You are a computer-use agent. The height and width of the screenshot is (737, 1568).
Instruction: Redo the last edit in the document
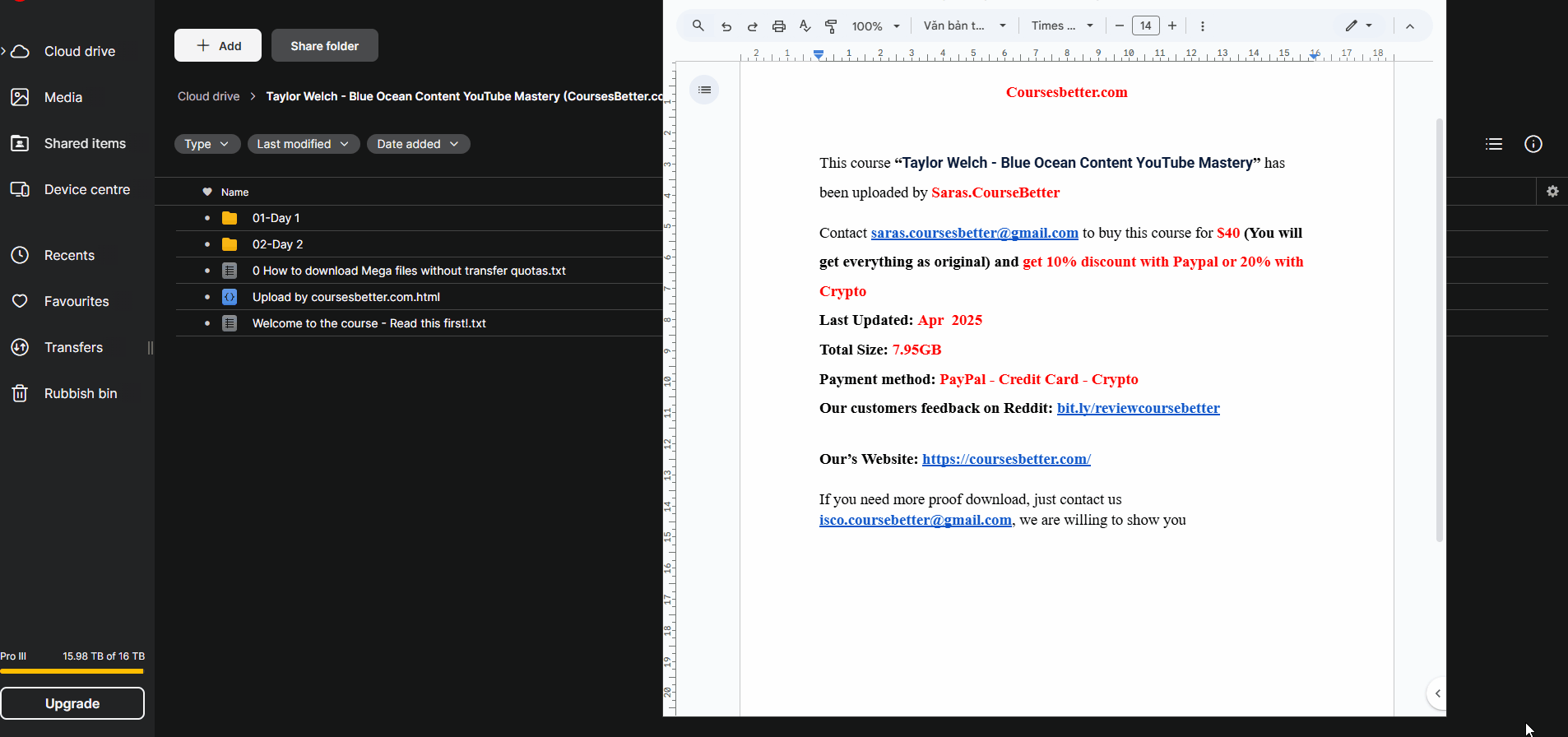[753, 26]
